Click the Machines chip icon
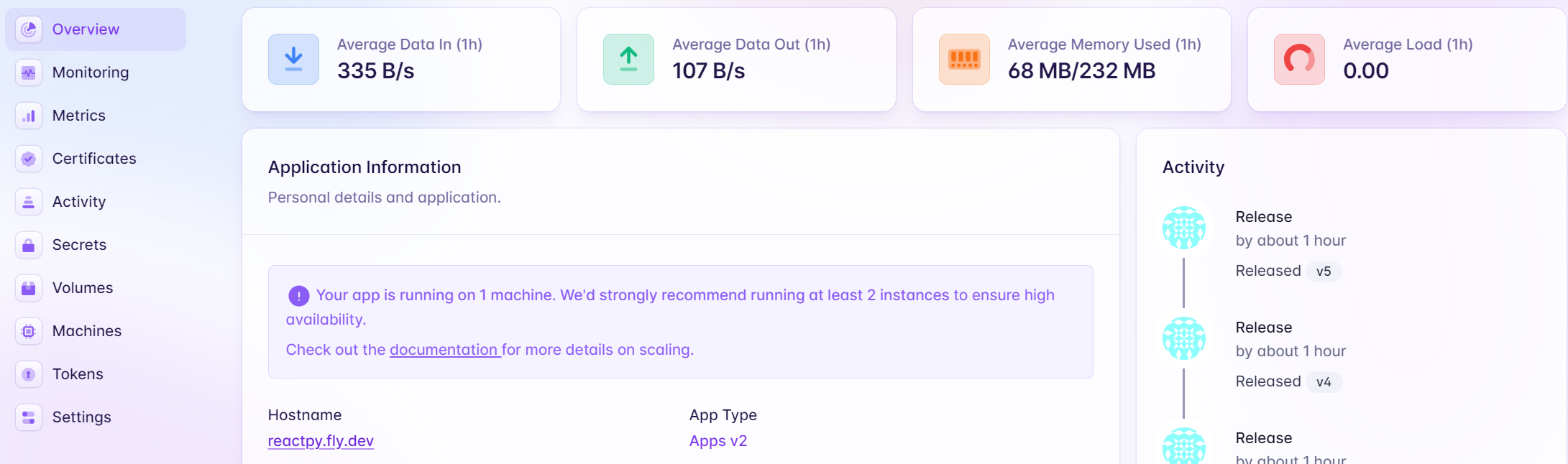The image size is (1568, 464). coord(29,331)
